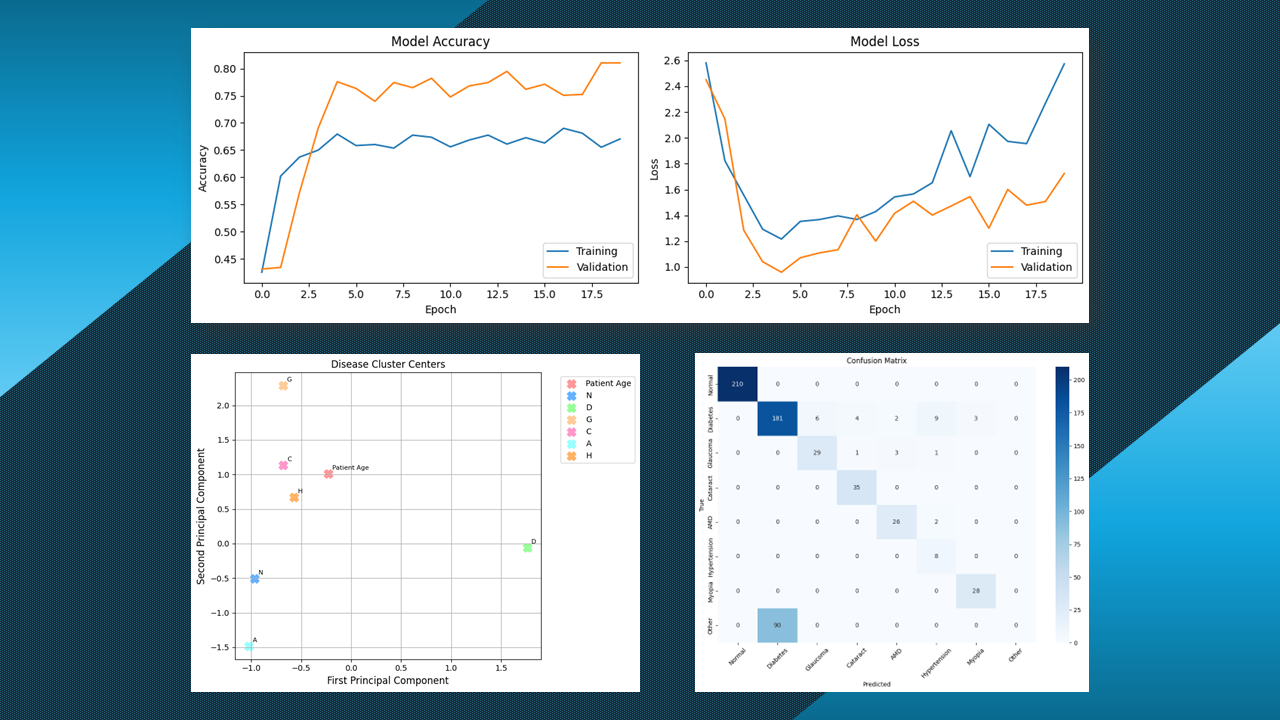The height and width of the screenshot is (720, 1280).
Task: Click Patient Age marker icon in cluster legend
Action: click(x=572, y=383)
